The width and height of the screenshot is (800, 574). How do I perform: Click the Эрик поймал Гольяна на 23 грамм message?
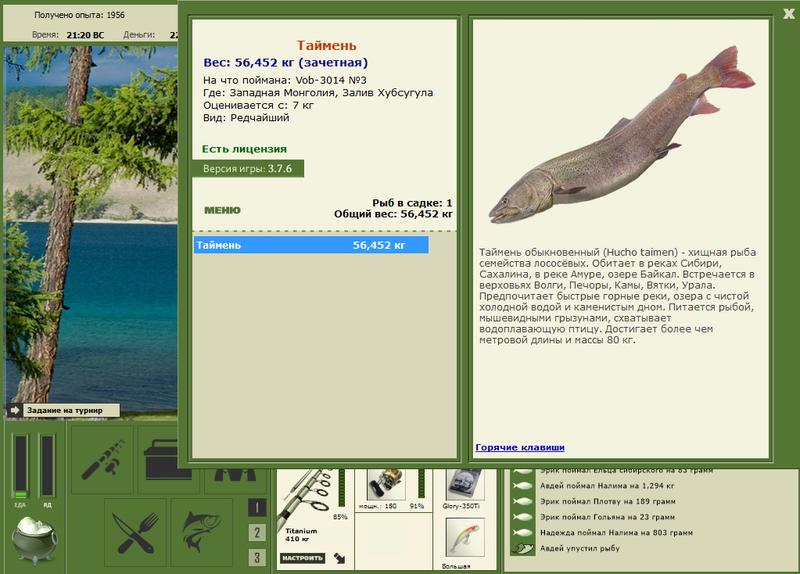[x=607, y=517]
